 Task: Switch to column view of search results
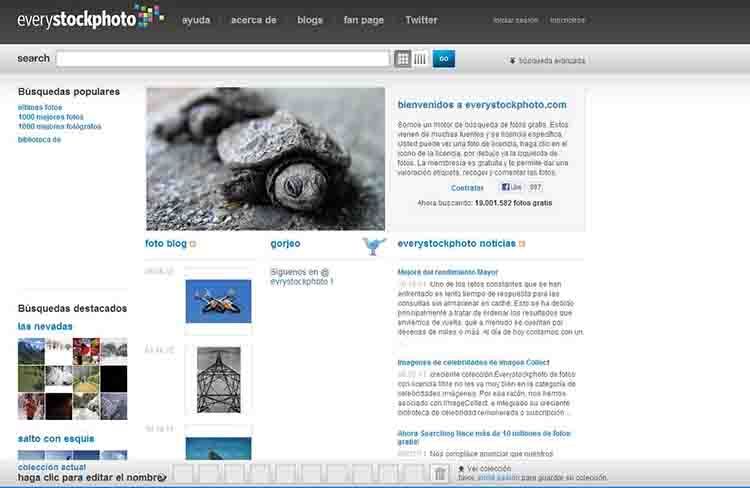point(420,59)
